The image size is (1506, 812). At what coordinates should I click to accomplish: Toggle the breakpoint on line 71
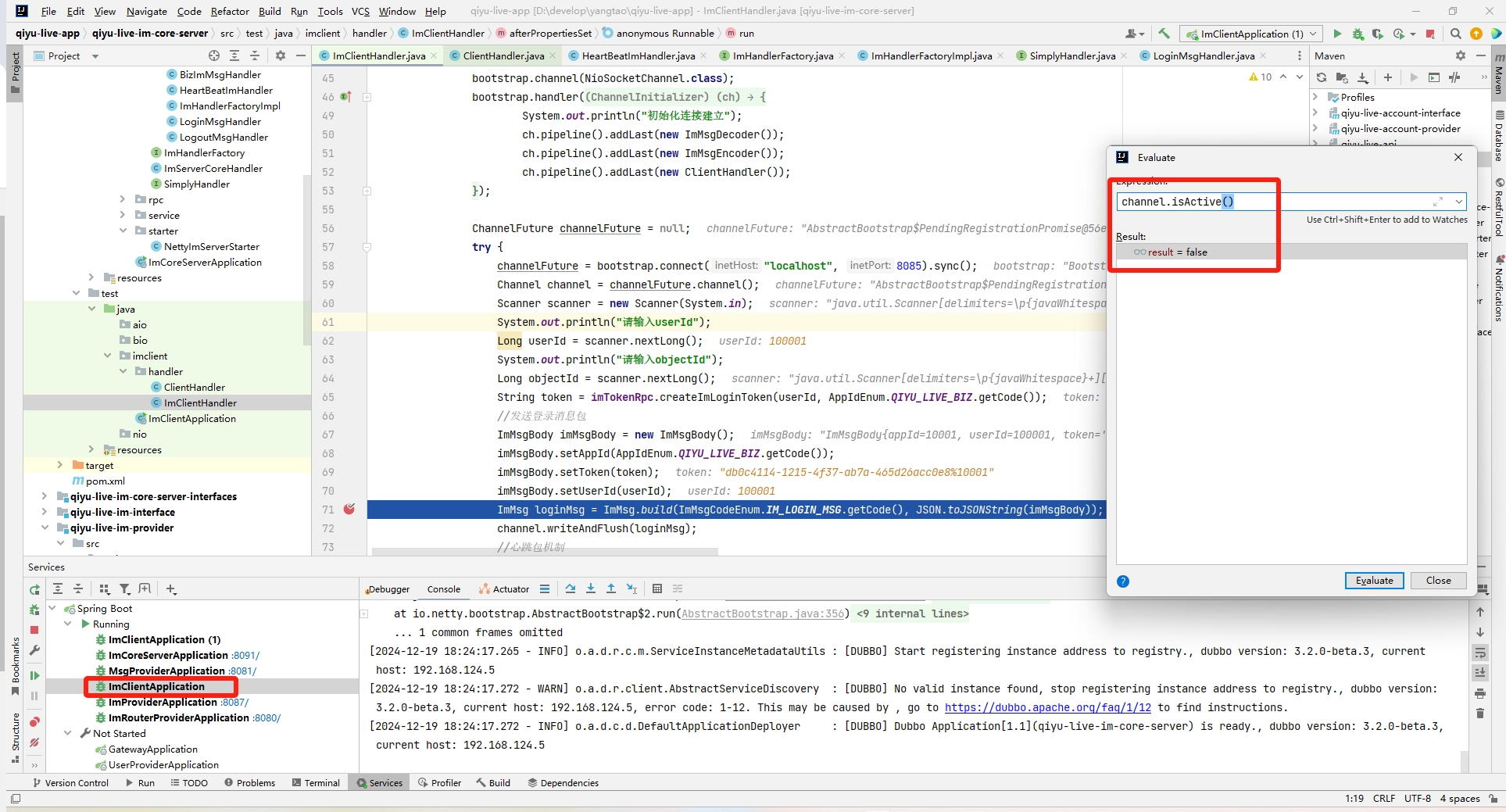[349, 509]
